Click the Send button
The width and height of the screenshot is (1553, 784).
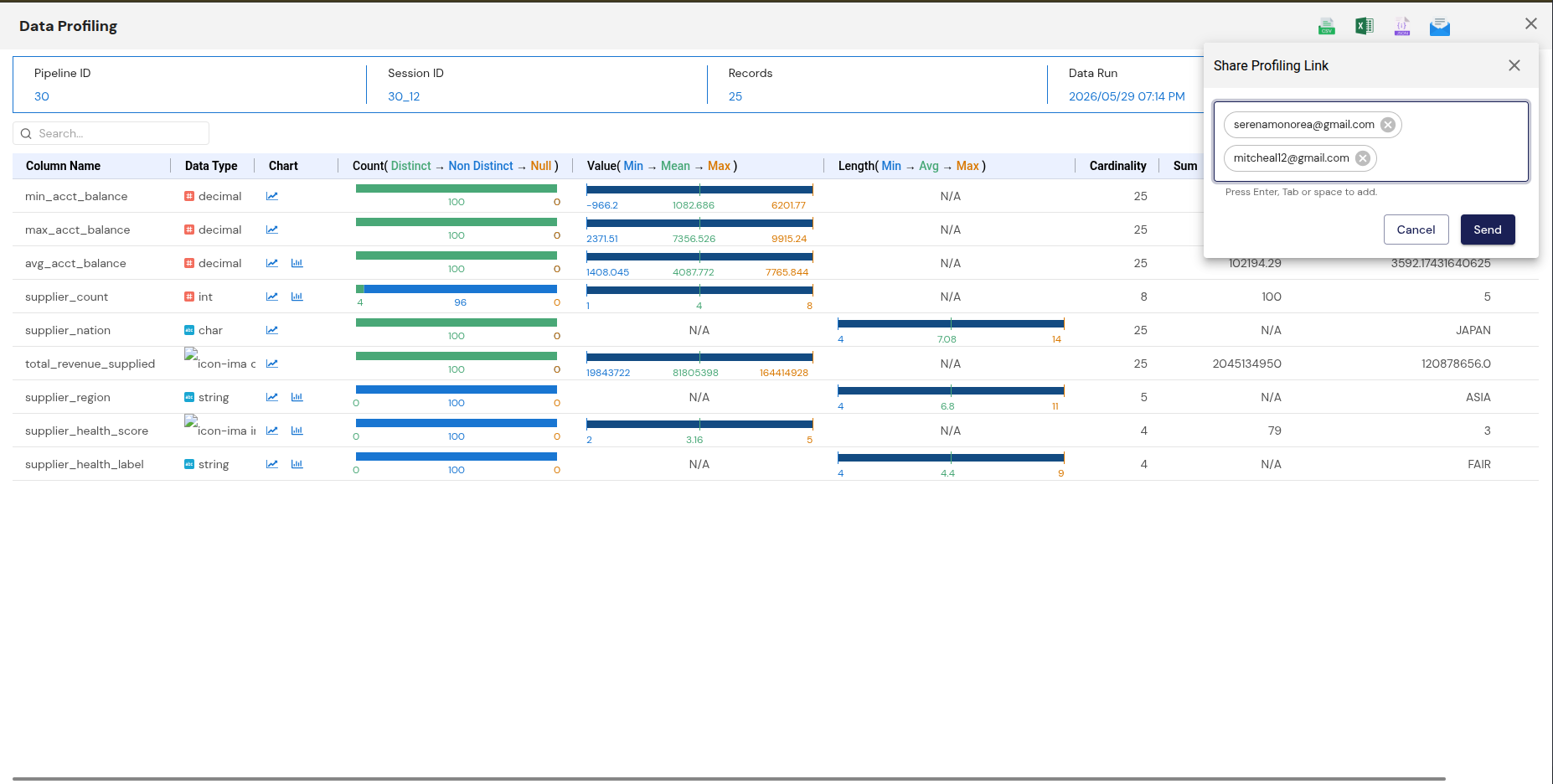1488,230
